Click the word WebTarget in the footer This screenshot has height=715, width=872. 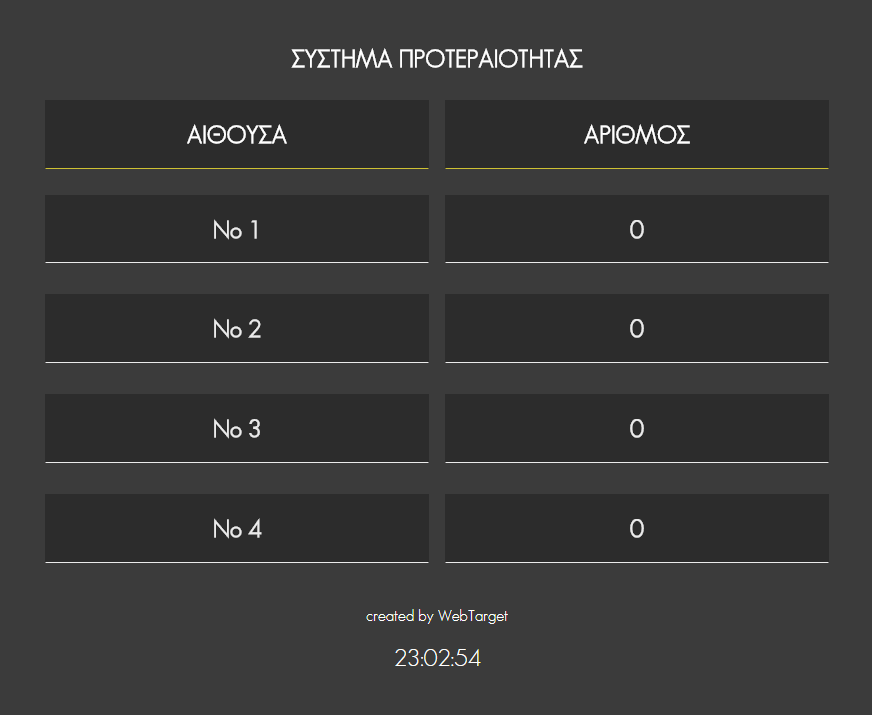473,617
